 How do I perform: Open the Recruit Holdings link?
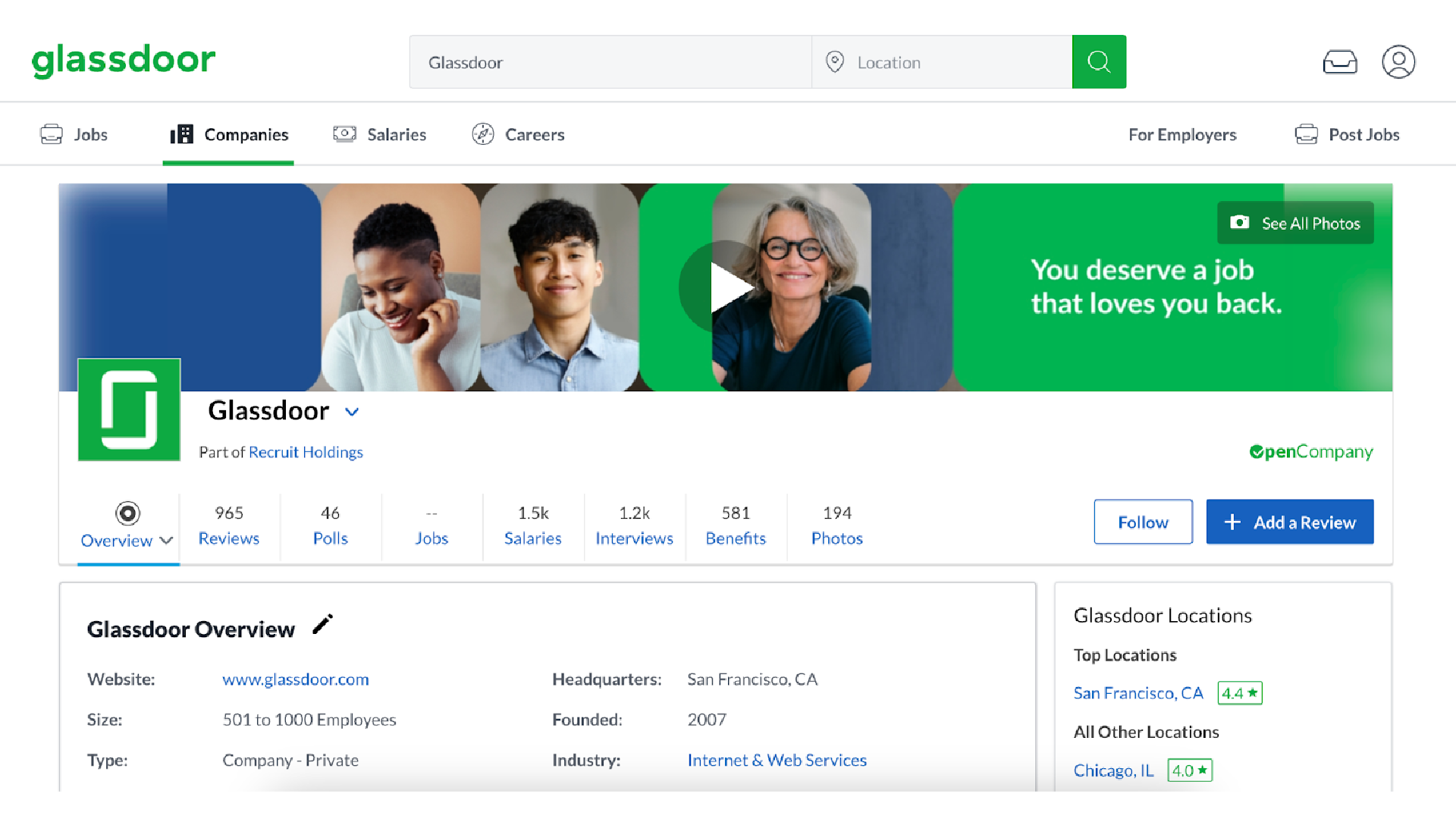pyautogui.click(x=306, y=452)
